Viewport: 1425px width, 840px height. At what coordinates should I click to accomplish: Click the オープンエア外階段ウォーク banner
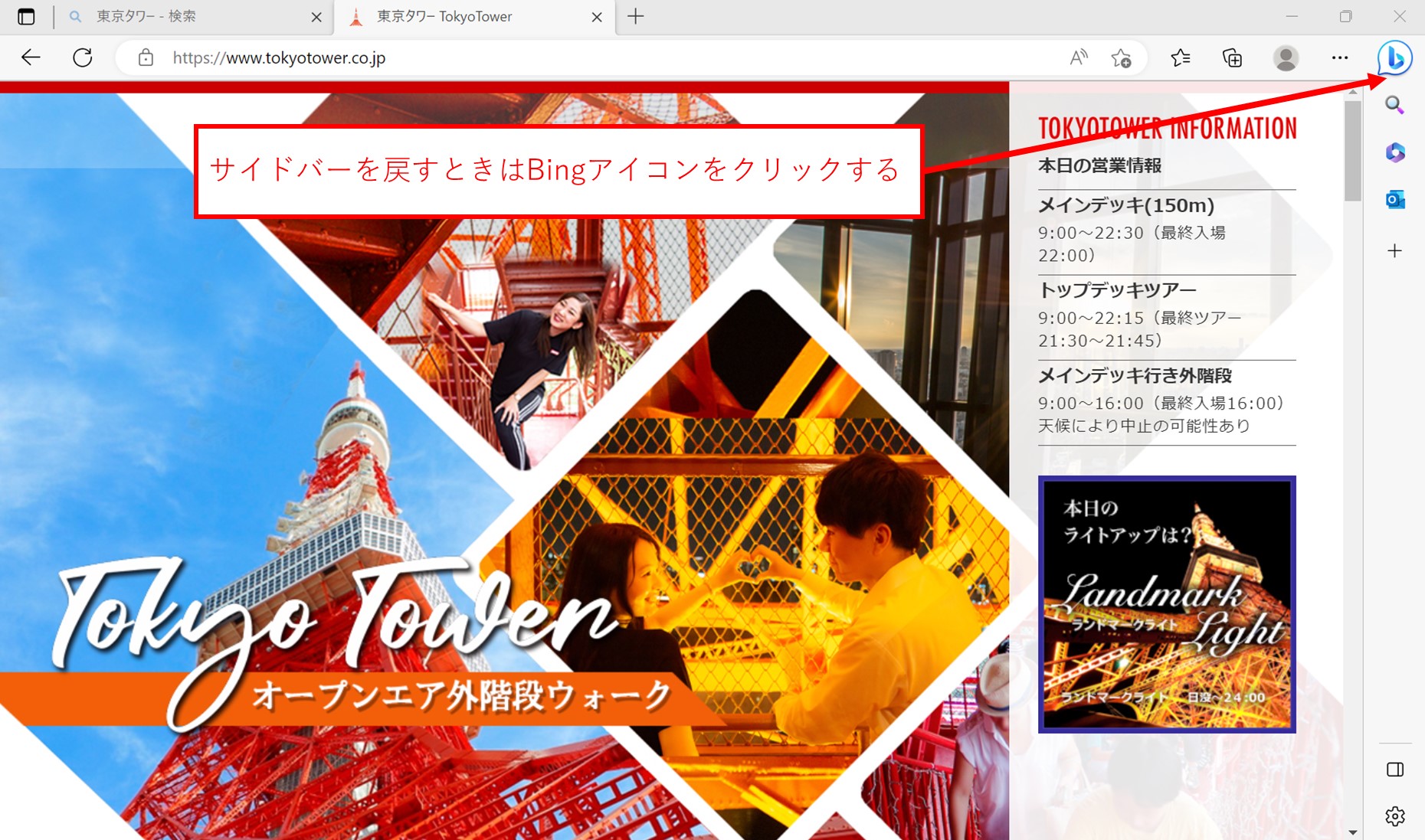coord(461,696)
